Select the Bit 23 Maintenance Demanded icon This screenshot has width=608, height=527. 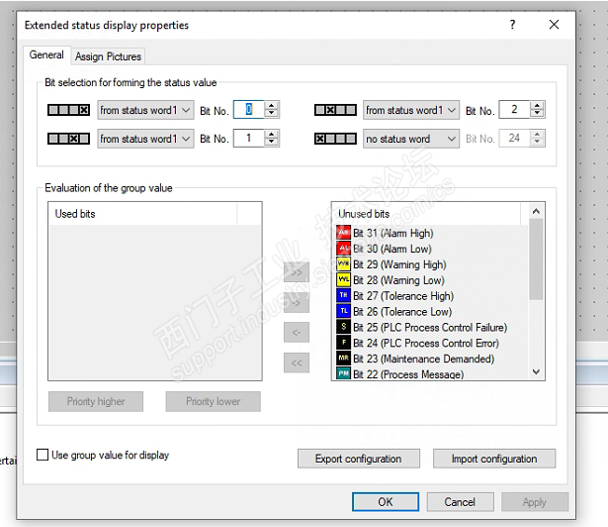pos(344,358)
